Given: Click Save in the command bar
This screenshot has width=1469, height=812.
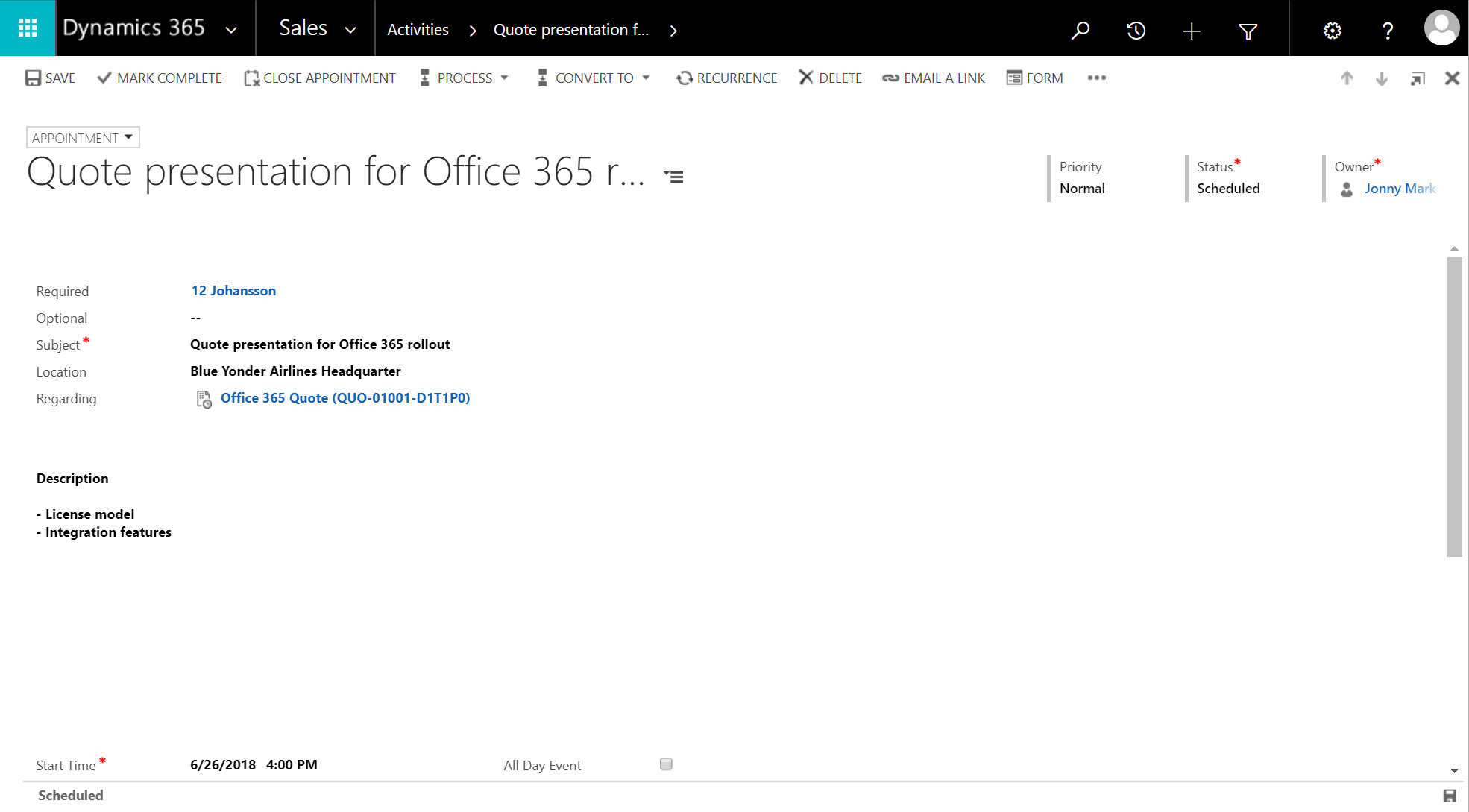Looking at the screenshot, I should 50,78.
